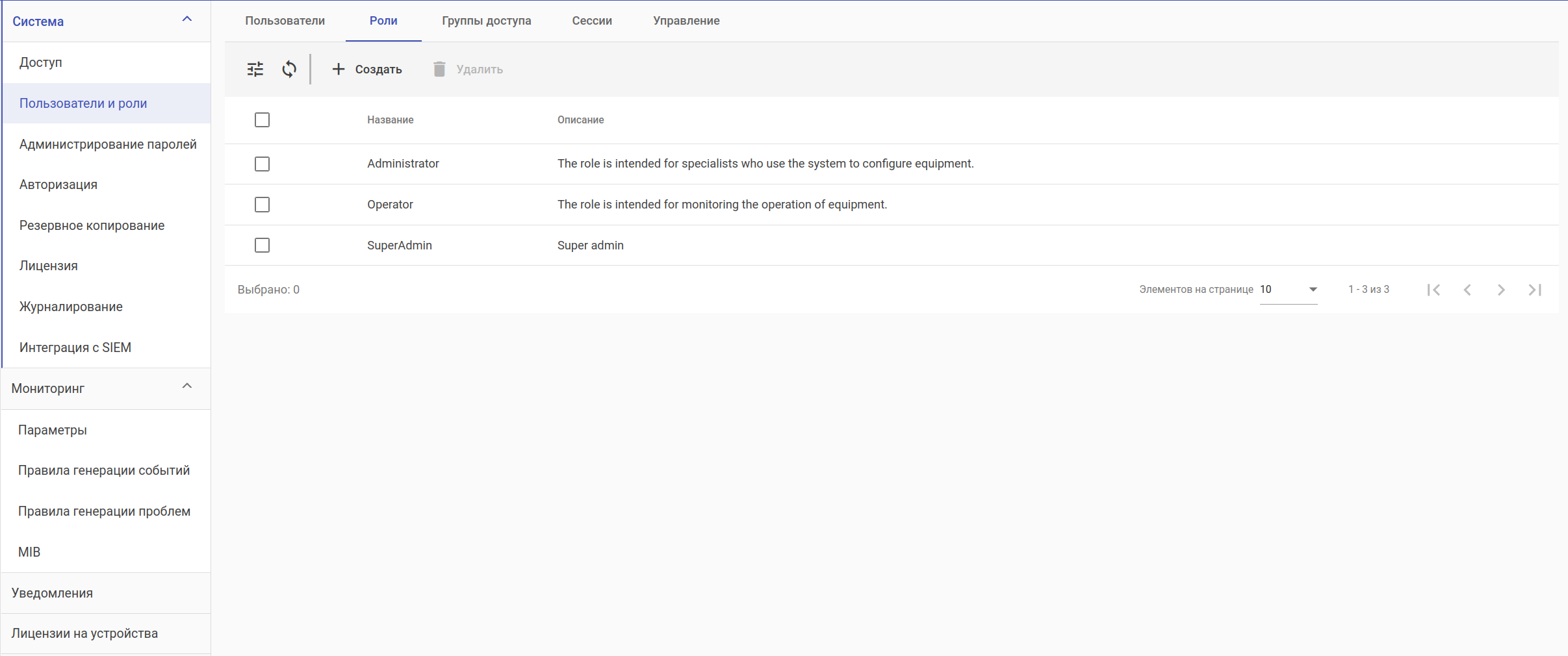Collapse the Мониторинг sidebar section
Image resolution: width=1568 pixels, height=656 pixels.
click(x=187, y=386)
